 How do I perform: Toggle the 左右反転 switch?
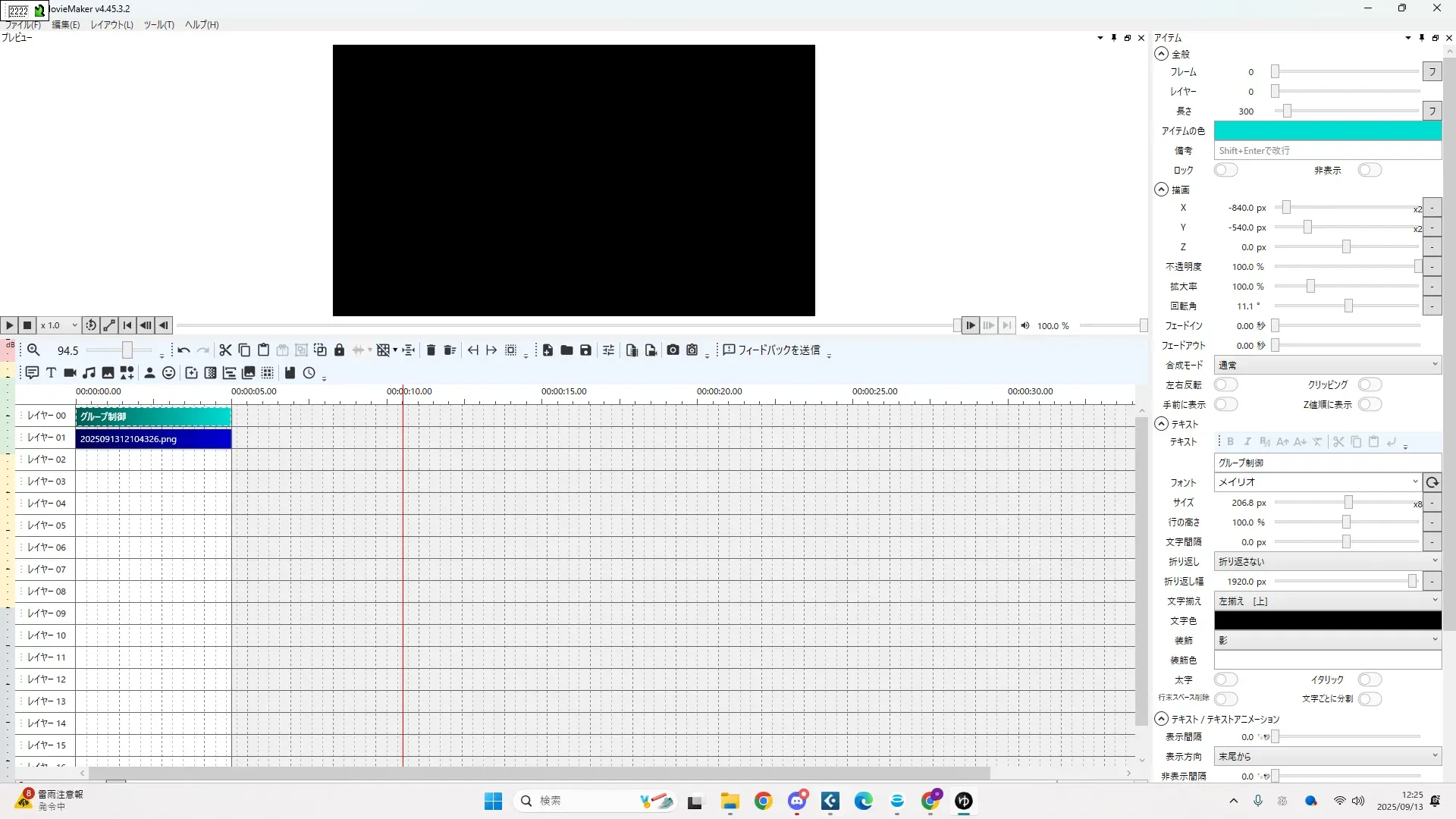(1225, 385)
